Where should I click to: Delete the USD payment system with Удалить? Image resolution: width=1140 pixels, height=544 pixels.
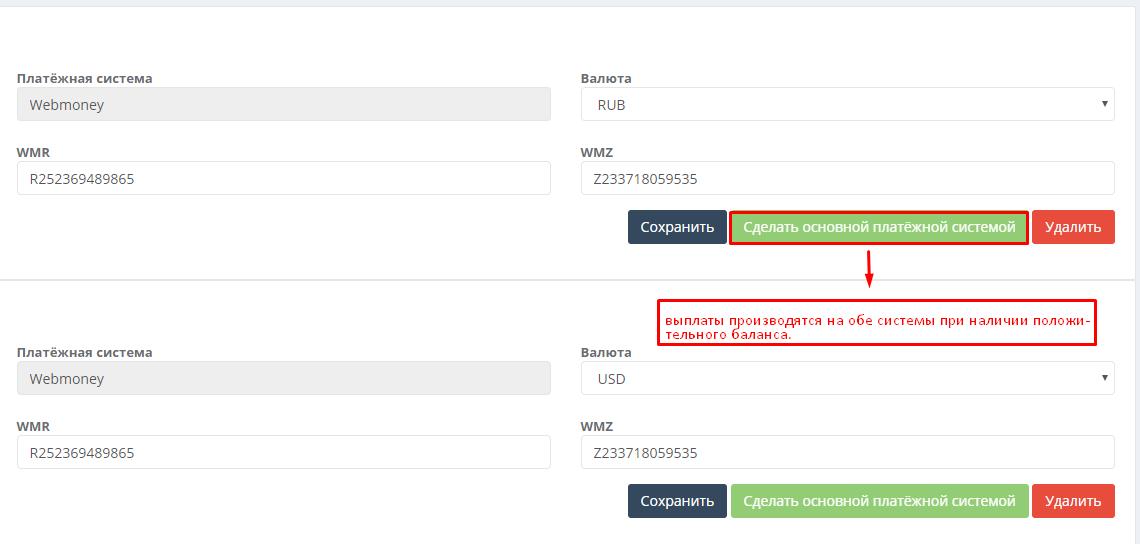coord(1072,501)
